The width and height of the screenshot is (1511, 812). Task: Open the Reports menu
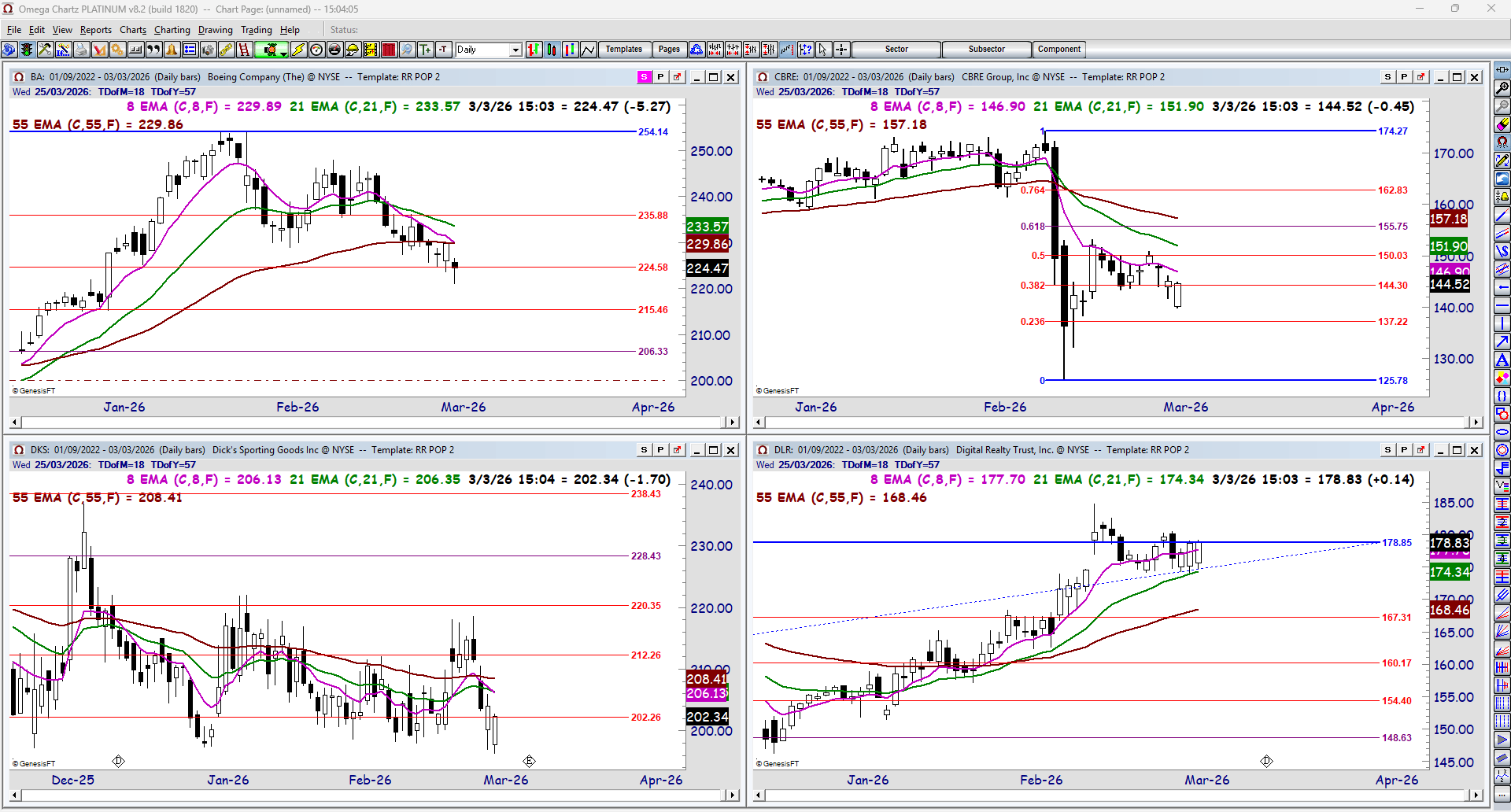click(96, 30)
